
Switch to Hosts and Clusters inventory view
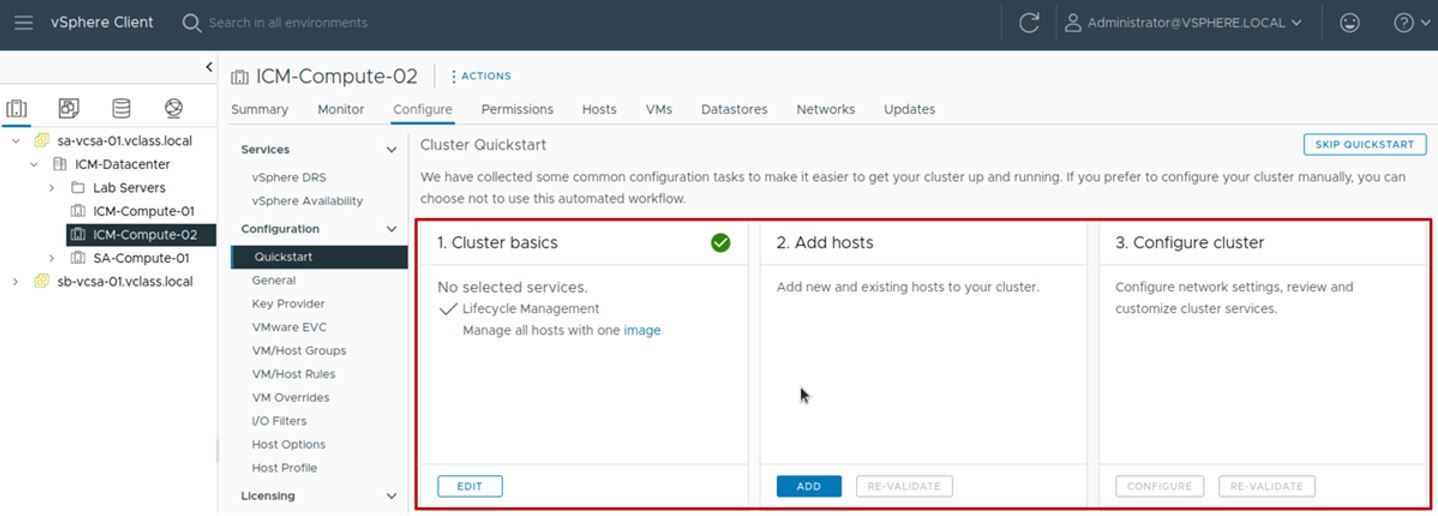click(x=17, y=108)
